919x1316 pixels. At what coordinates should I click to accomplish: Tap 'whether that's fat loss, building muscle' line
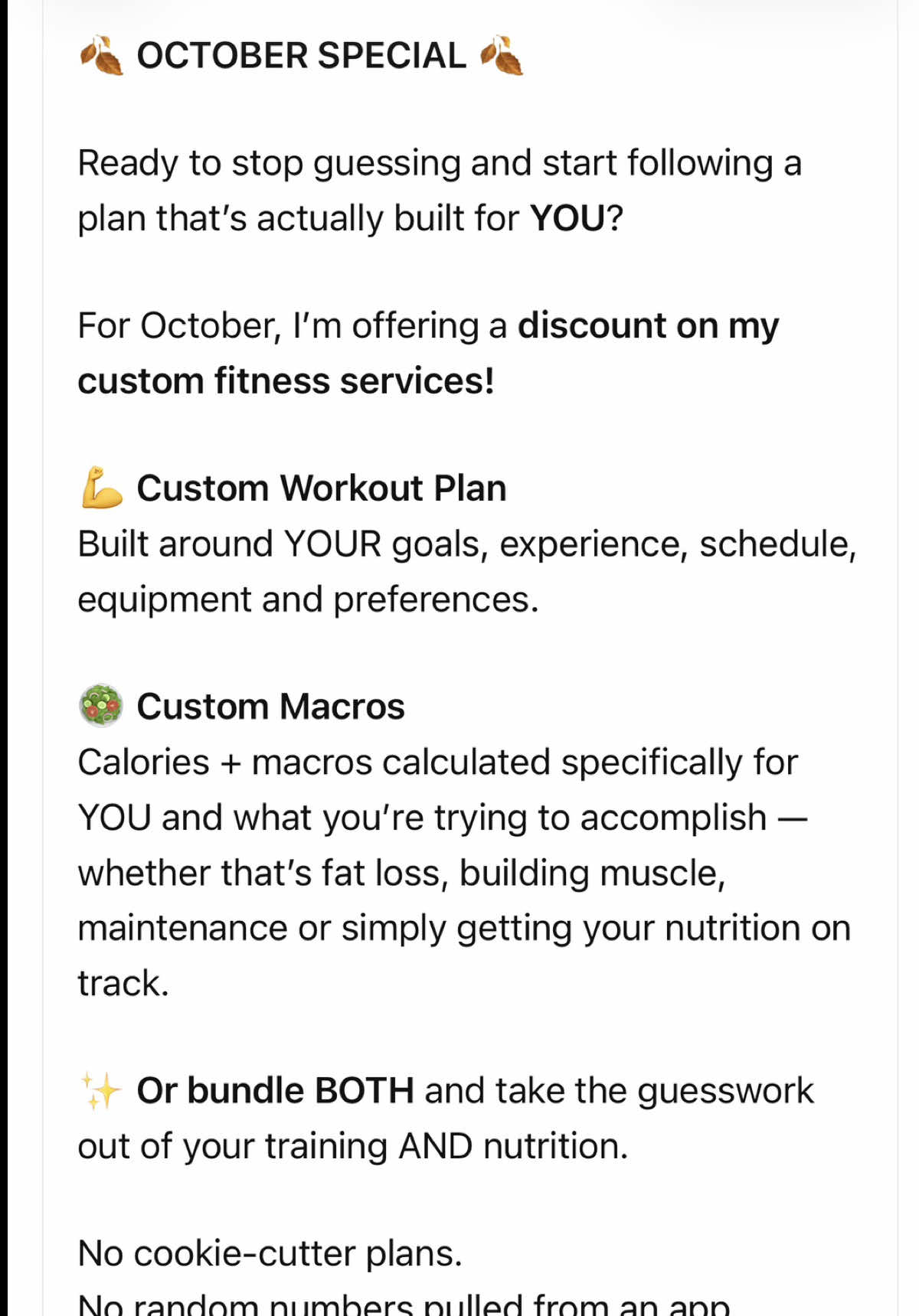(402, 873)
